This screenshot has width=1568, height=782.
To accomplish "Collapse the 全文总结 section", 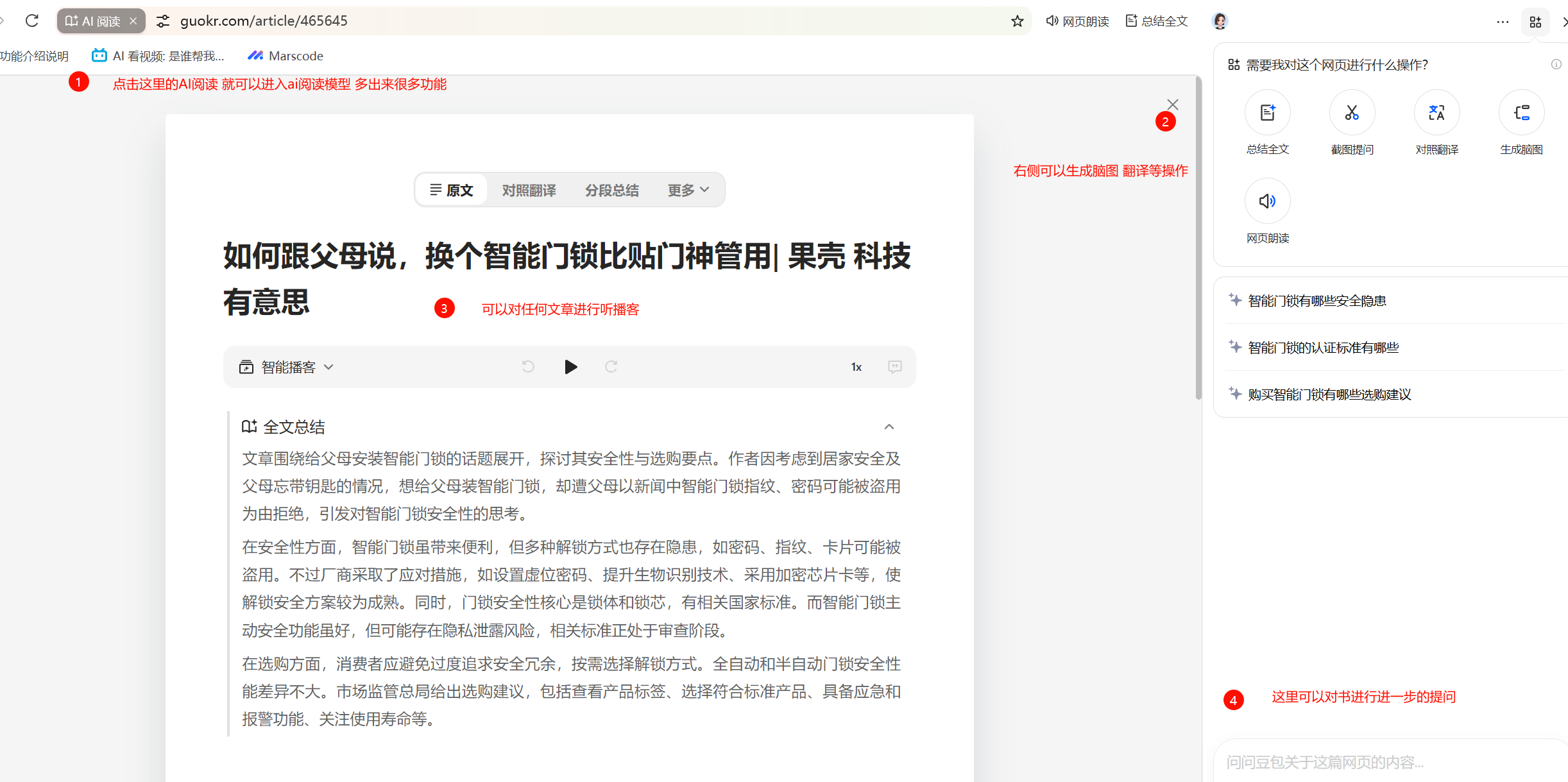I will point(890,426).
